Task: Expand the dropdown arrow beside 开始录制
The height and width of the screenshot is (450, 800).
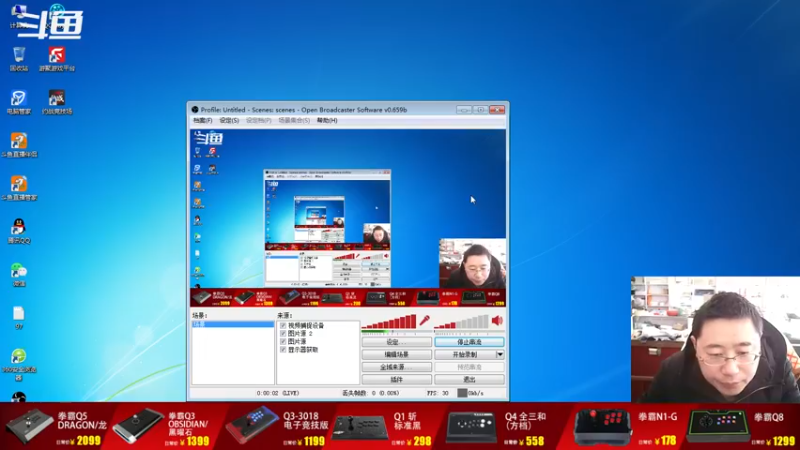Action: click(500, 355)
